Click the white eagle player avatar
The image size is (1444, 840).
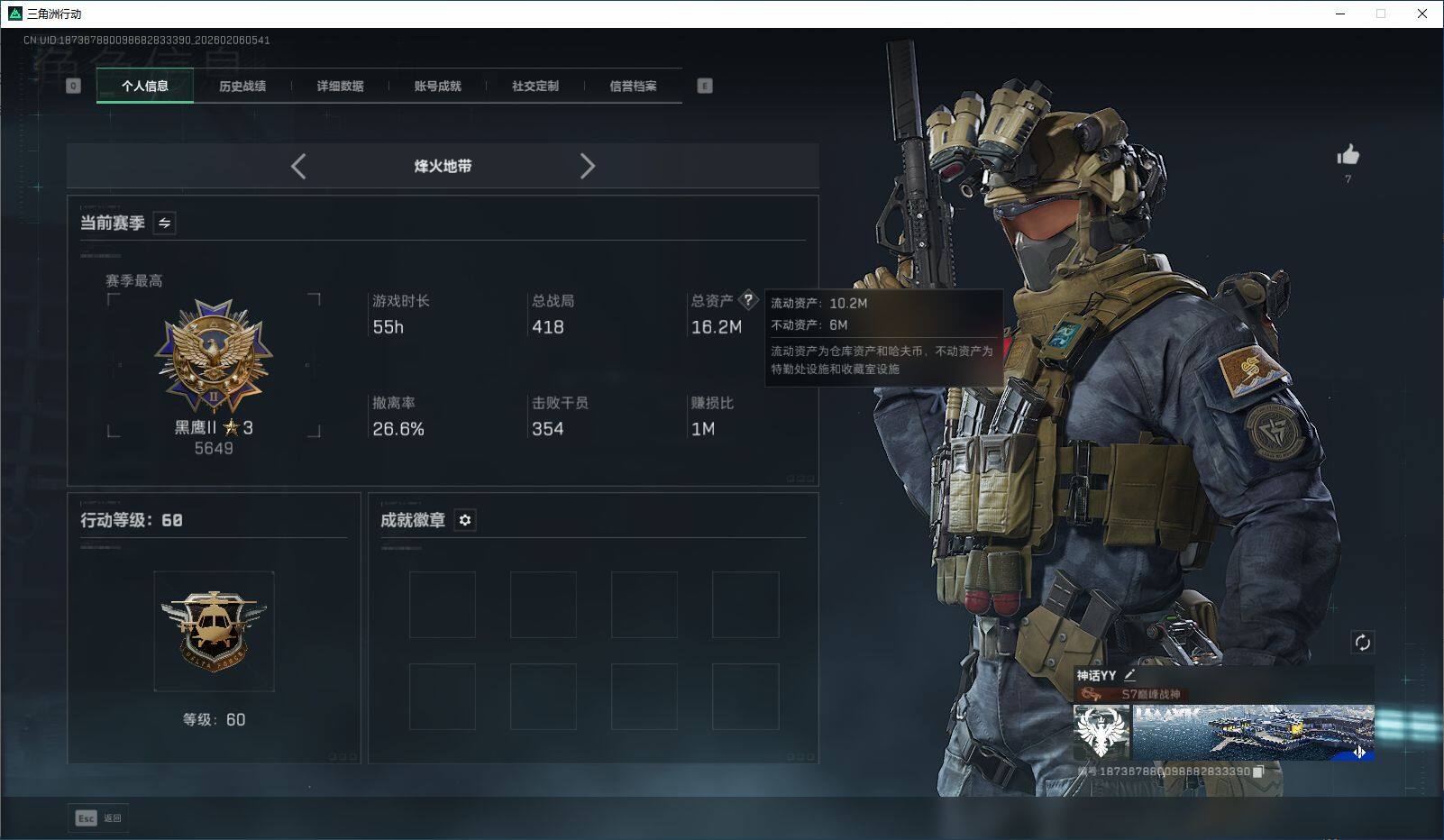tap(1101, 732)
